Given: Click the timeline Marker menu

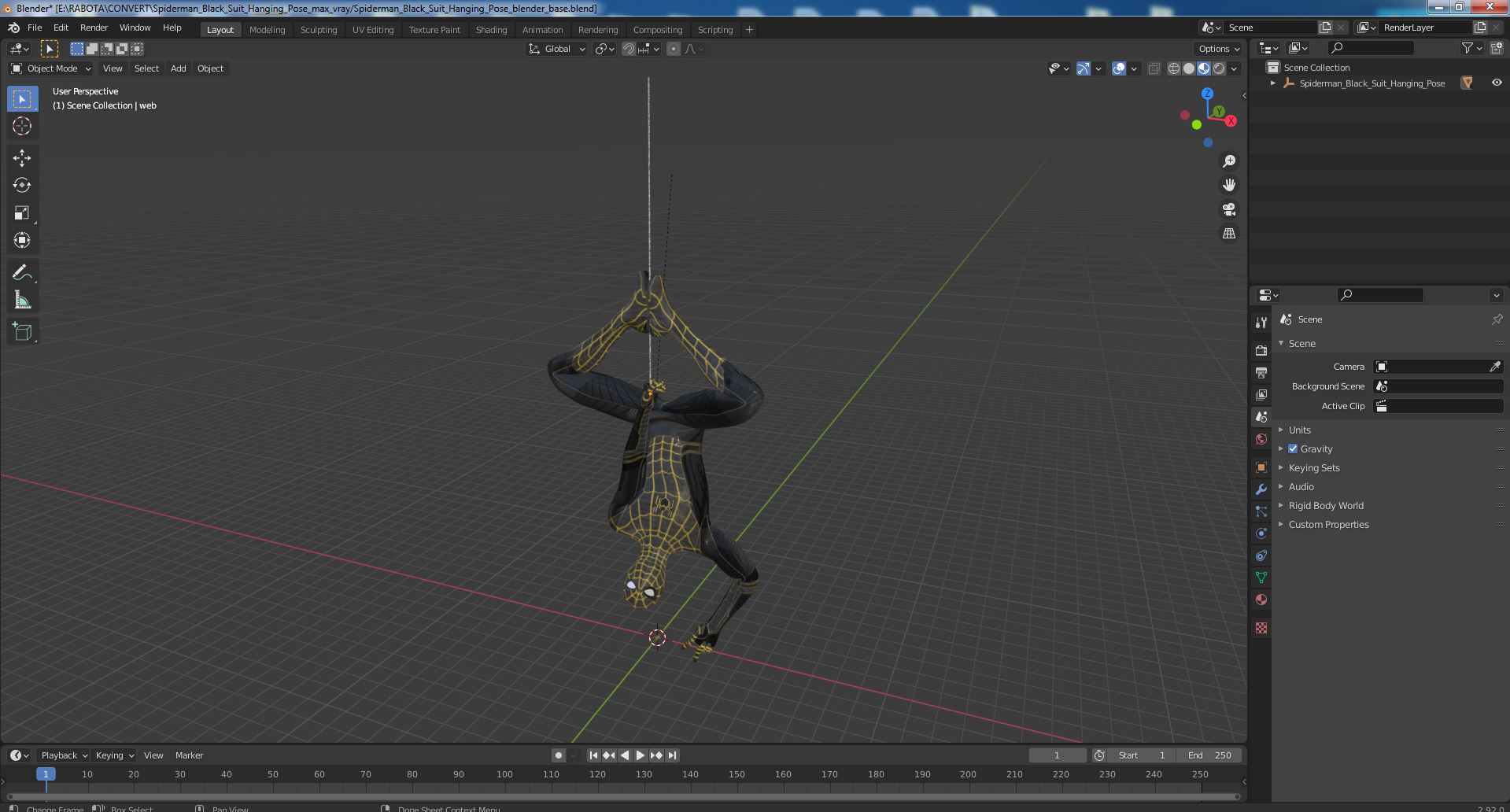Looking at the screenshot, I should point(189,755).
